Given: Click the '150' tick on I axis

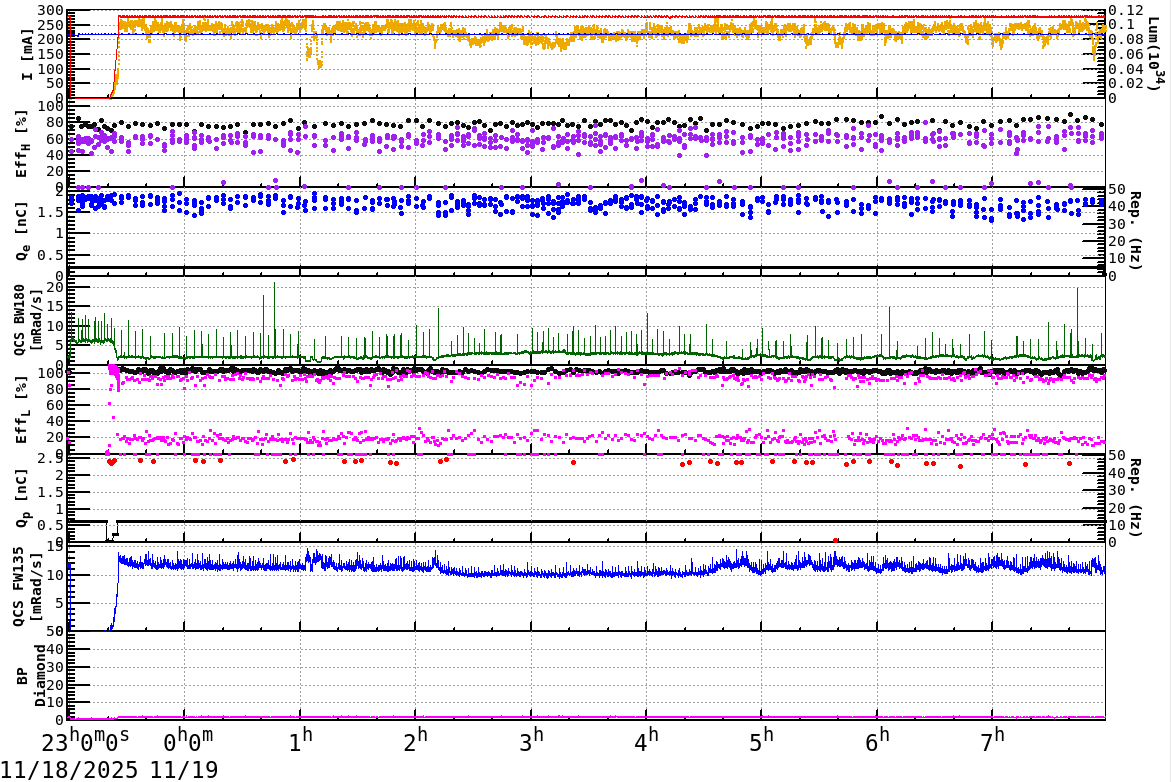Looking at the screenshot, I should click(51, 54).
